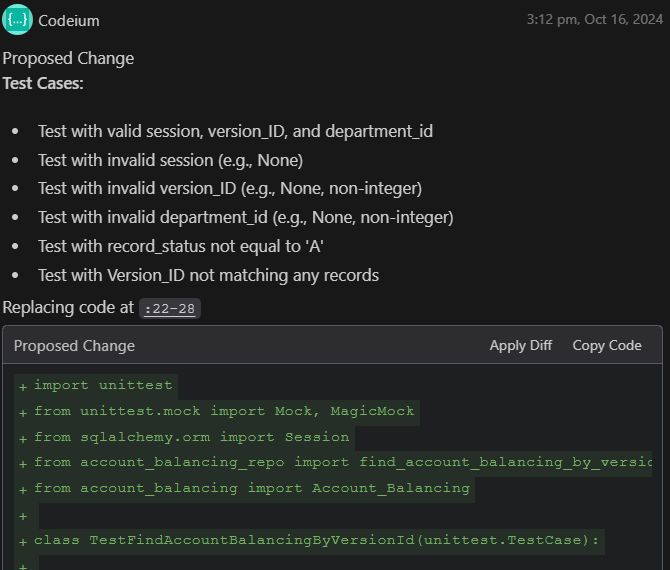Select the invalid session test case bullet

pyautogui.click(x=170, y=160)
